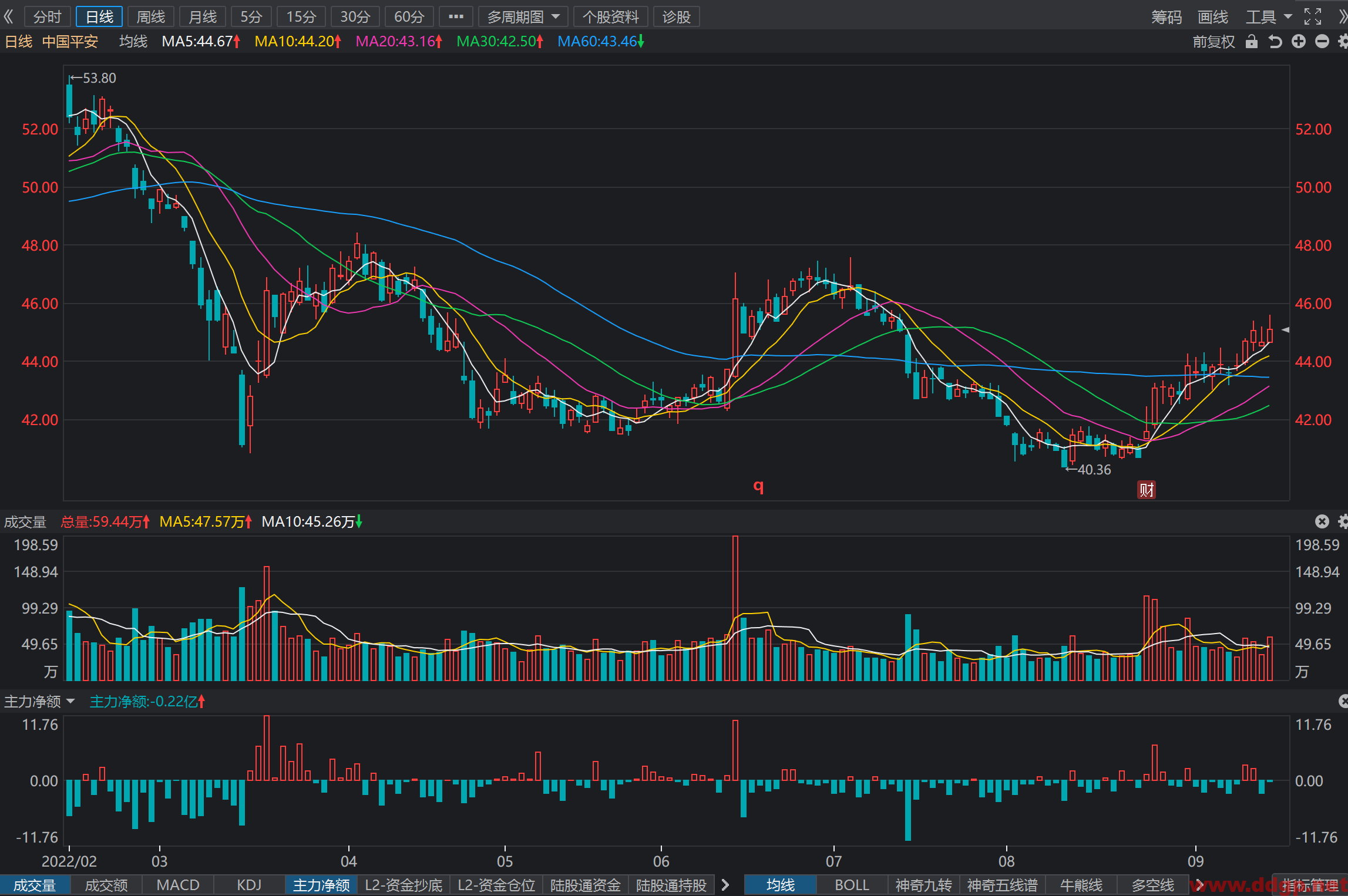Open the 个股资料 stock info

[x=610, y=17]
